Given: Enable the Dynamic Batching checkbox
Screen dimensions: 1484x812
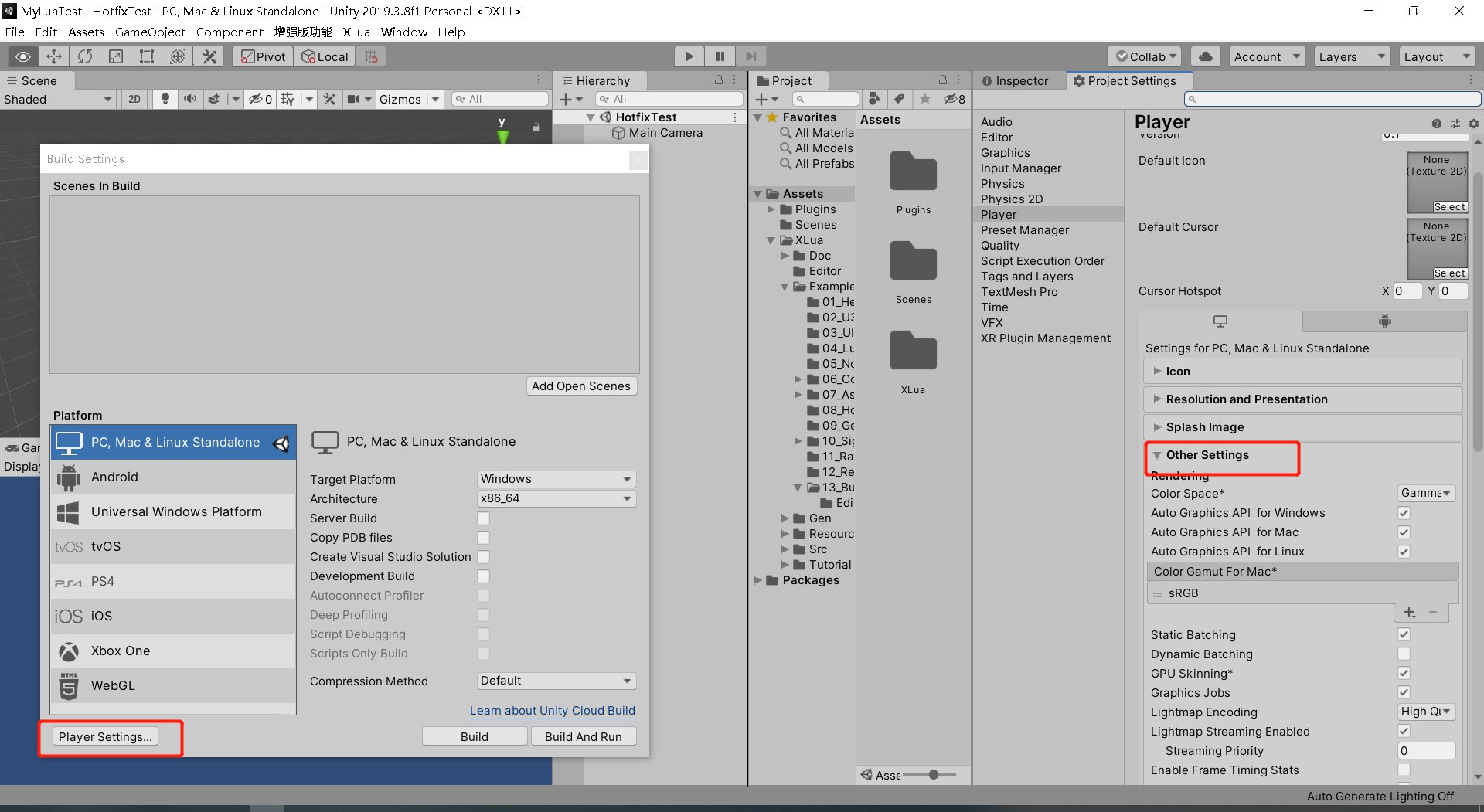Looking at the screenshot, I should coord(1404,654).
